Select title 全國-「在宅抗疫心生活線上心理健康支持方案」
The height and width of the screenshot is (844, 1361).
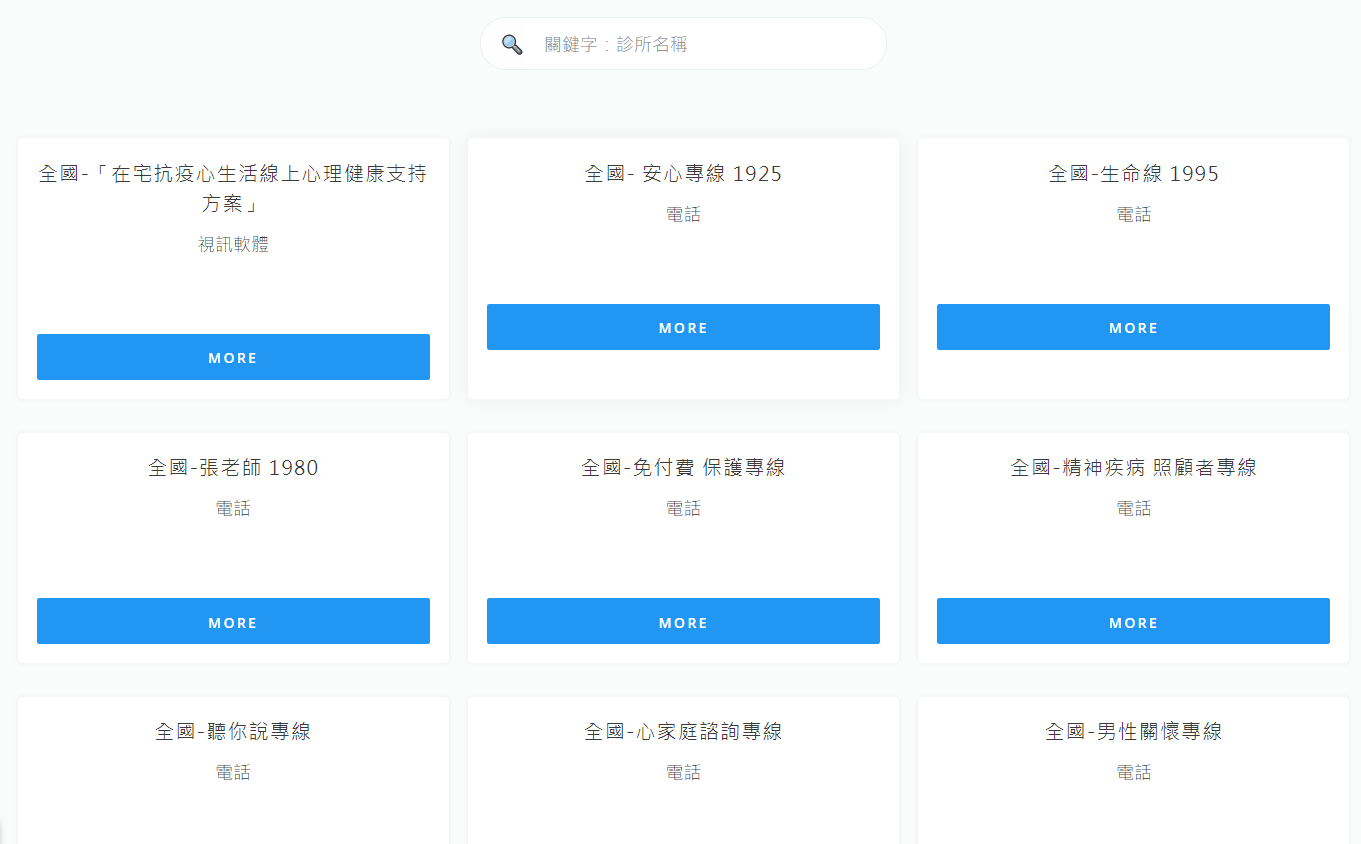click(233, 189)
